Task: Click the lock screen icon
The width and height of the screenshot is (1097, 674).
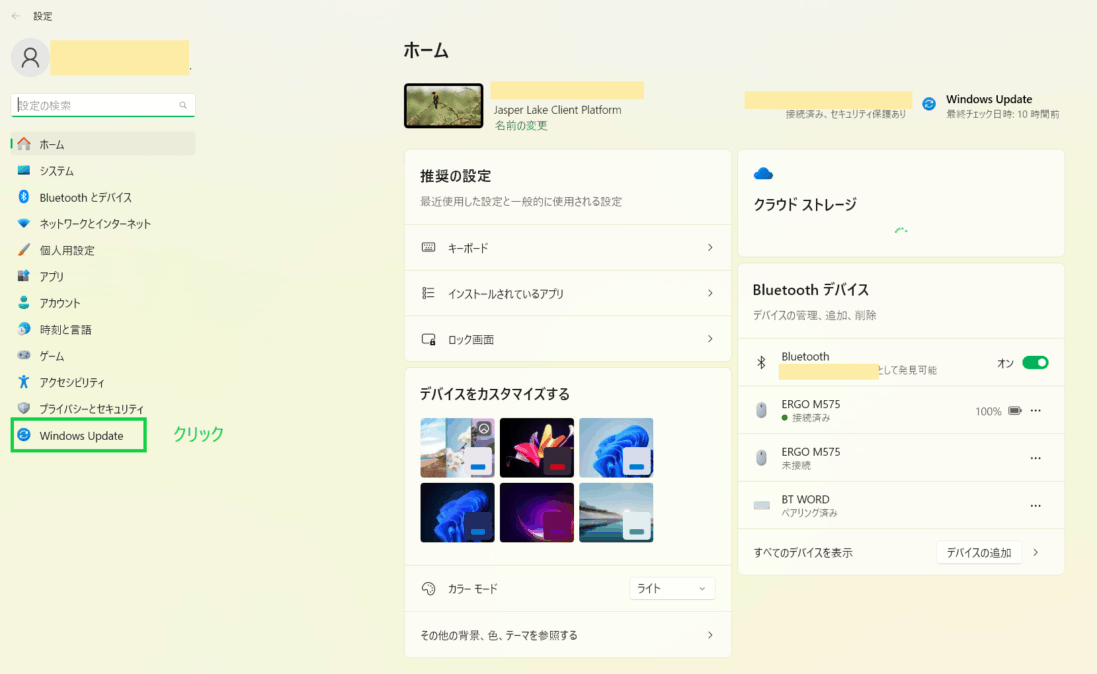Action: 429,339
